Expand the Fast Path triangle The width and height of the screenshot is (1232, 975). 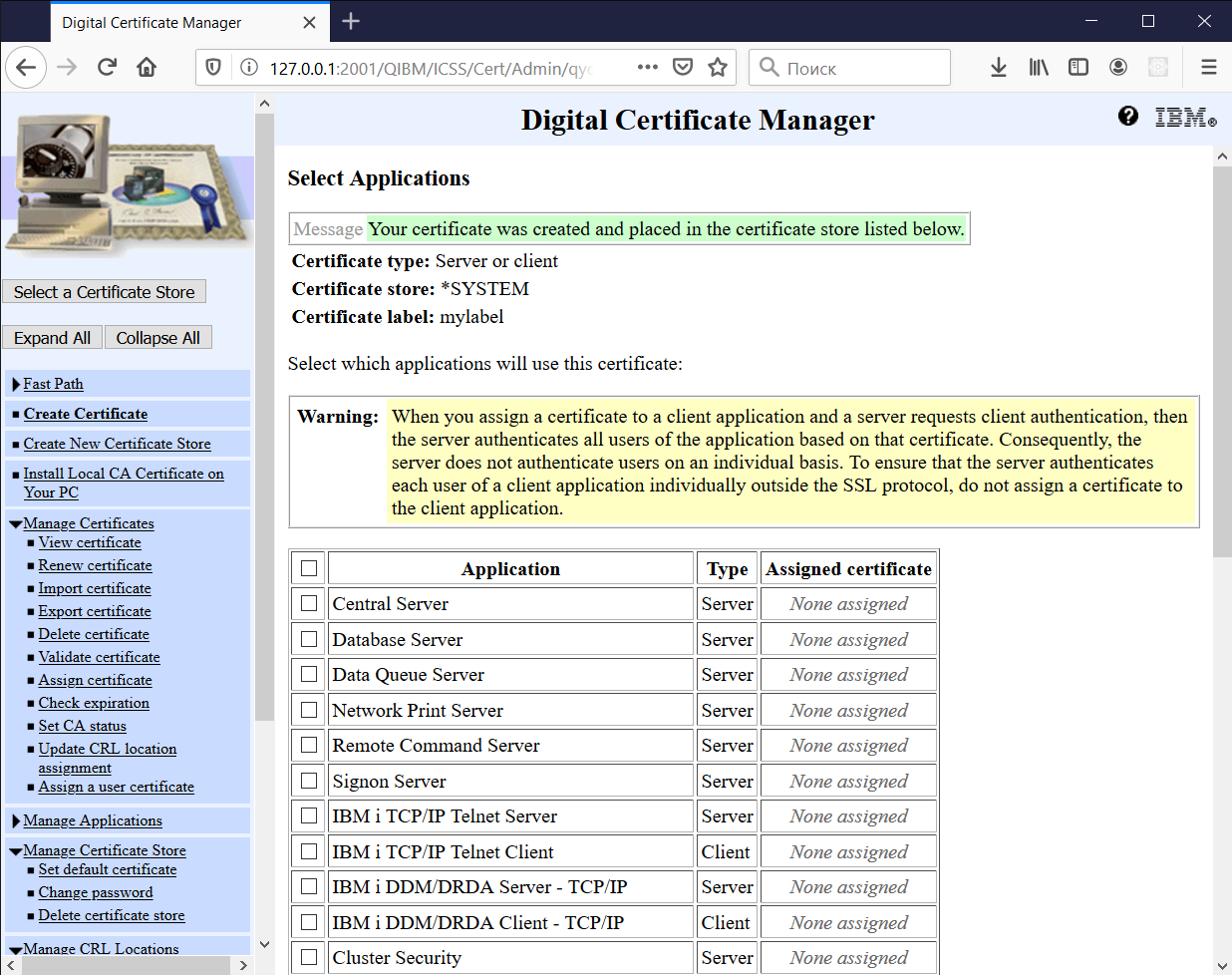pos(16,385)
